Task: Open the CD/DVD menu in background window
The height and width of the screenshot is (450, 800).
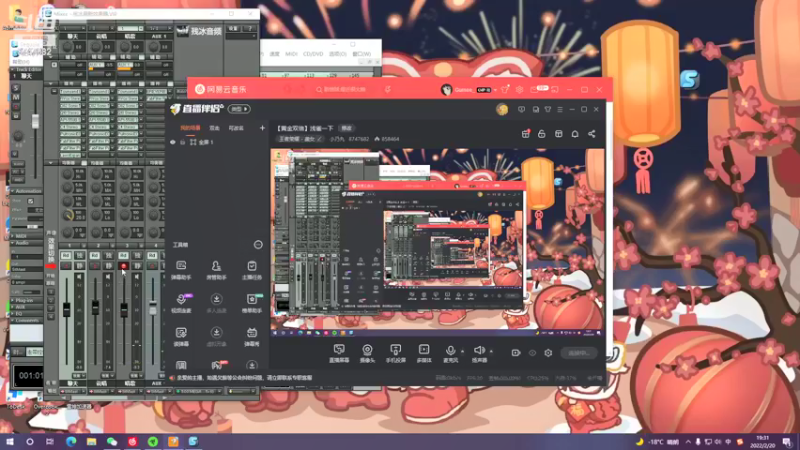Action: click(x=313, y=54)
